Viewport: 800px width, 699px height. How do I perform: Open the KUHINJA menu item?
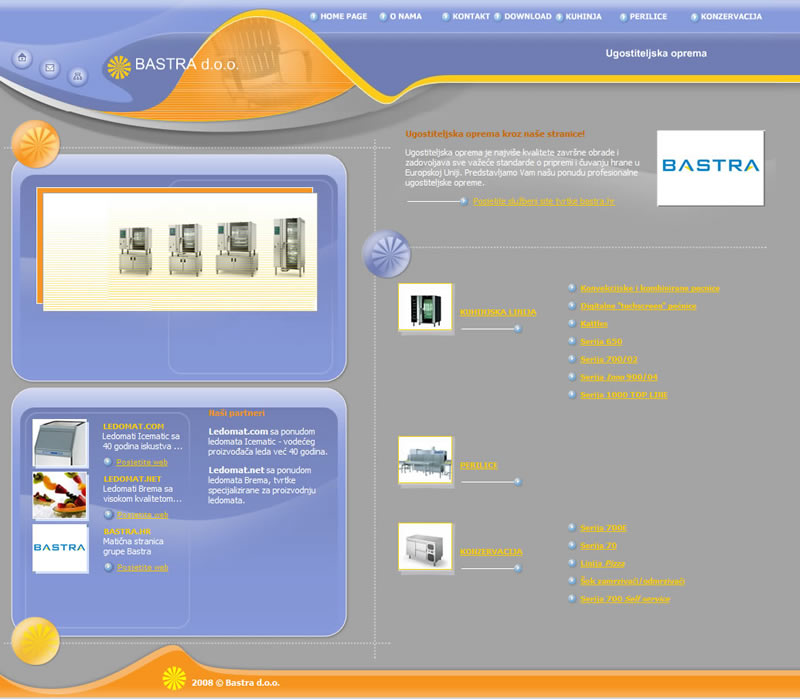(x=583, y=16)
